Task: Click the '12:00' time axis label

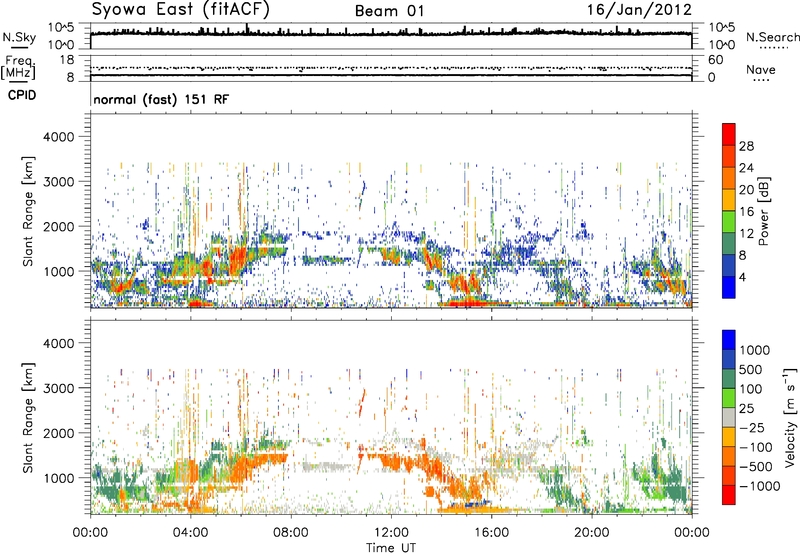Action: tap(391, 533)
